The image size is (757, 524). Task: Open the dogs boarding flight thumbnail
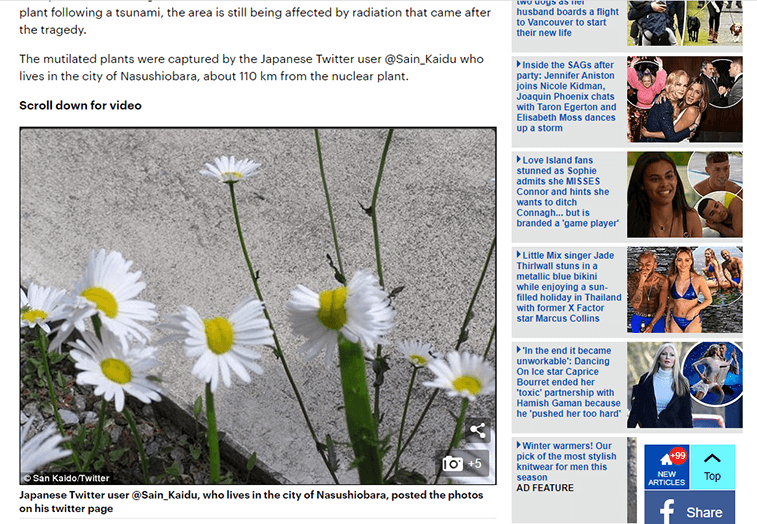click(x=684, y=22)
